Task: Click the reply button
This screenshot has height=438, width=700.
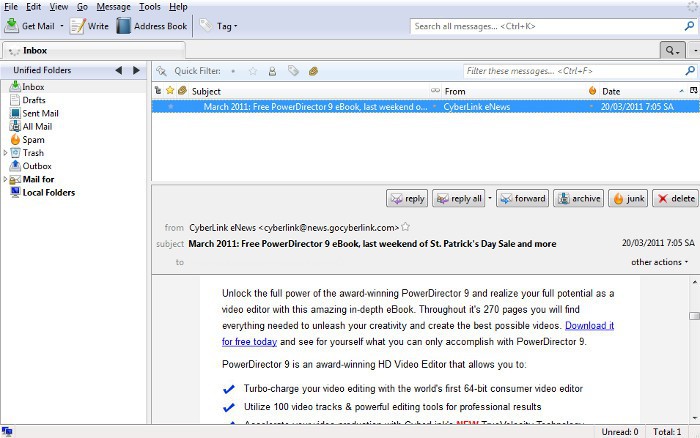Action: [407, 198]
